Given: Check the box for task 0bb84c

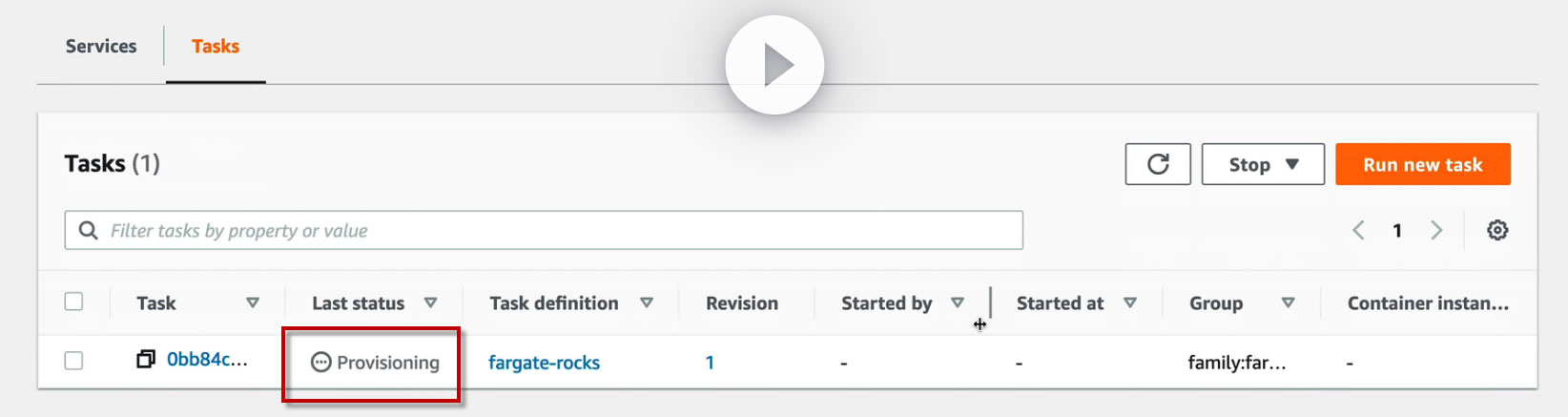Looking at the screenshot, I should (73, 361).
